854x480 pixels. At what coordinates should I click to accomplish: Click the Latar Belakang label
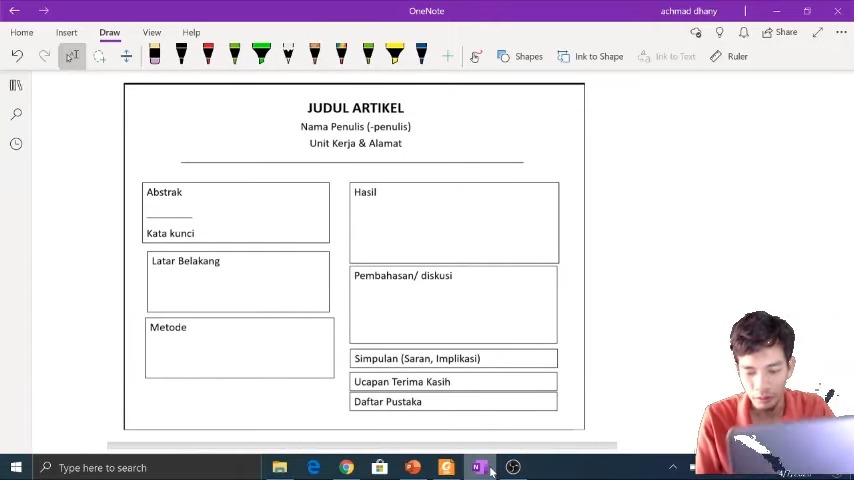186,261
